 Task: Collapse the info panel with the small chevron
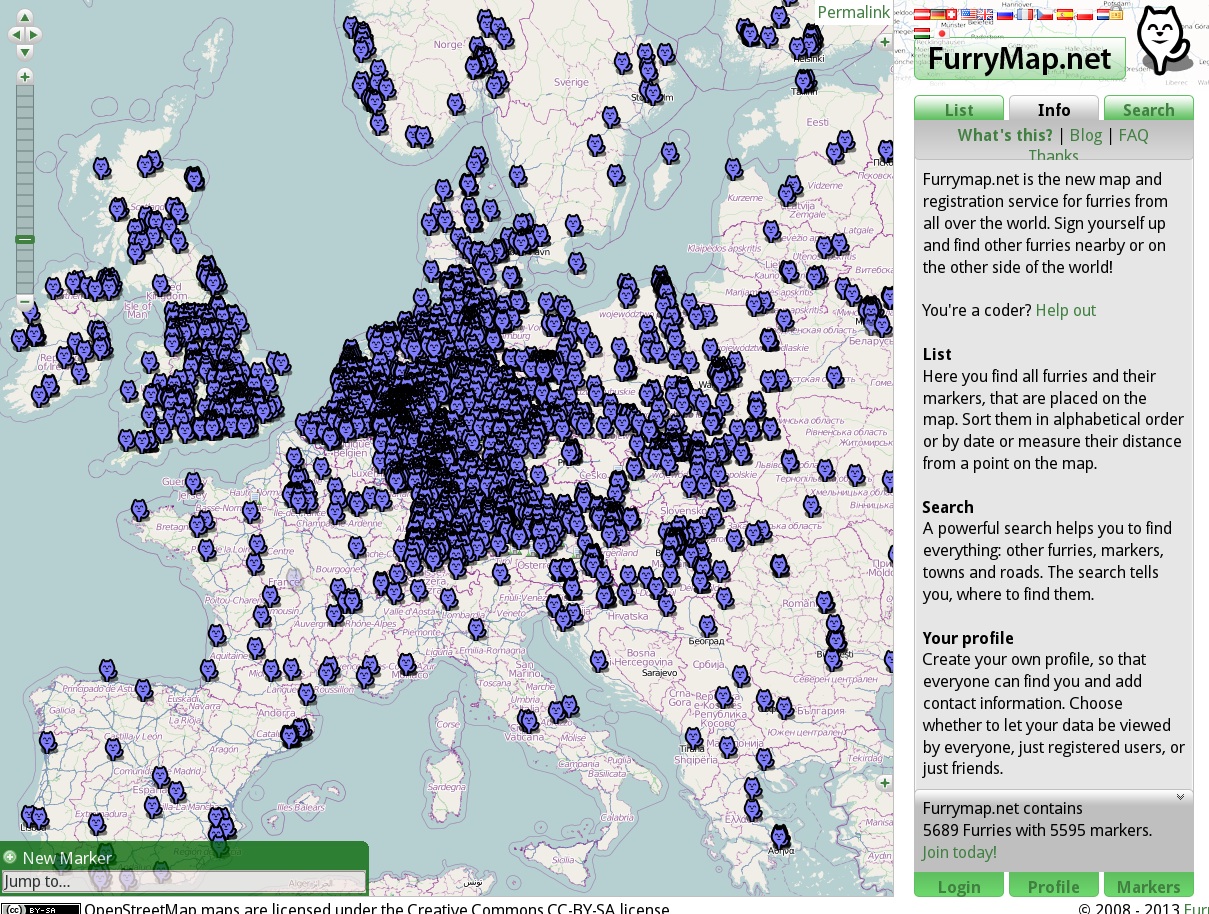point(1180,797)
